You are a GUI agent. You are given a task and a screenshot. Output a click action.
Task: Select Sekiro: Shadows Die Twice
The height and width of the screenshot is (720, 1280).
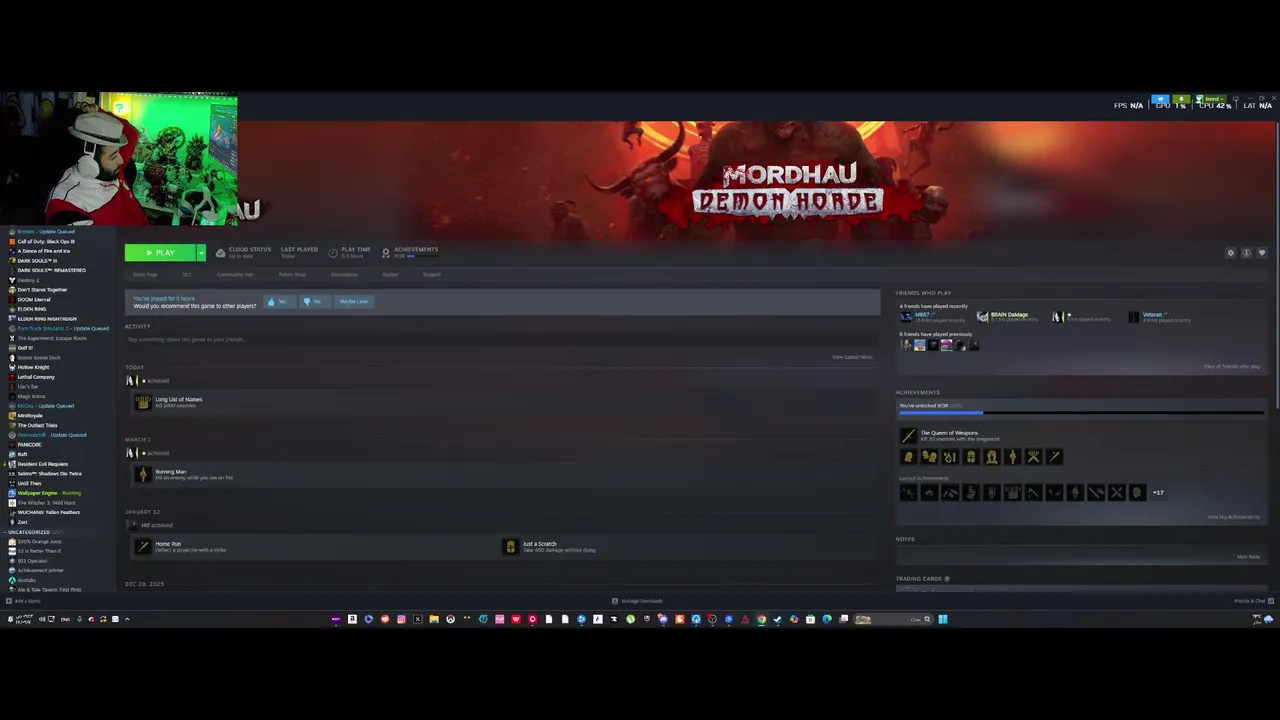[x=46, y=474]
